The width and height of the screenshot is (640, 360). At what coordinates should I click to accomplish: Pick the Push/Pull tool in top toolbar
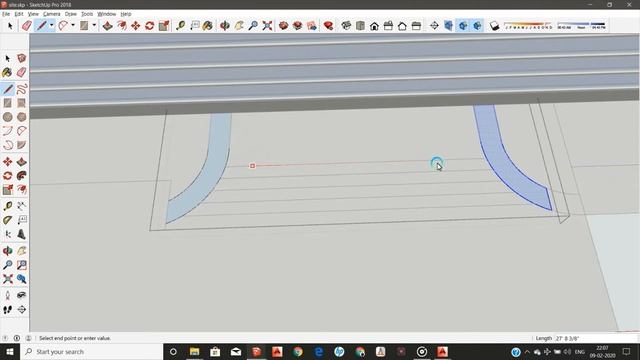[x=107, y=26]
